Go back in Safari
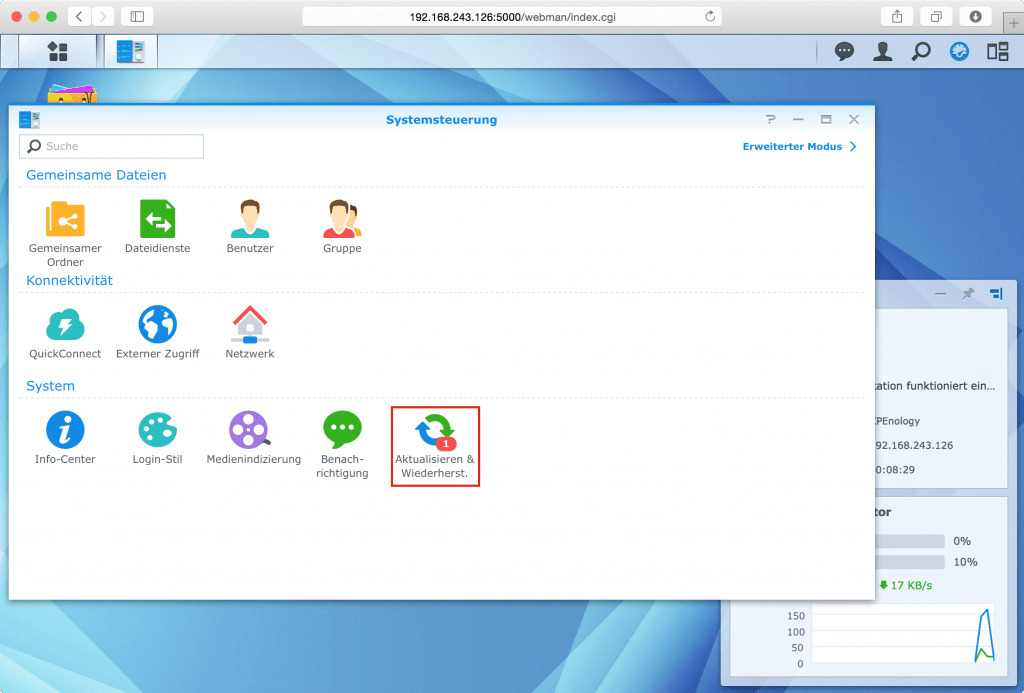This screenshot has width=1024, height=693. click(79, 16)
